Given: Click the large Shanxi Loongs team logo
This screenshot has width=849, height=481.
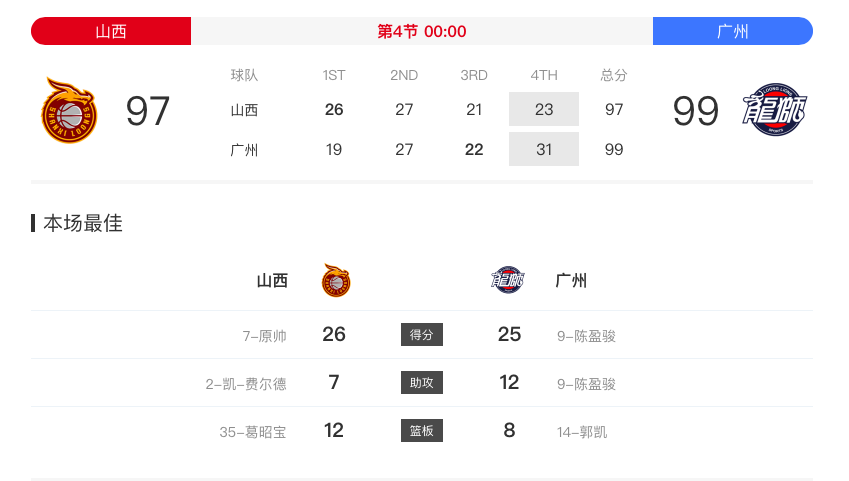Looking at the screenshot, I should pyautogui.click(x=69, y=110).
